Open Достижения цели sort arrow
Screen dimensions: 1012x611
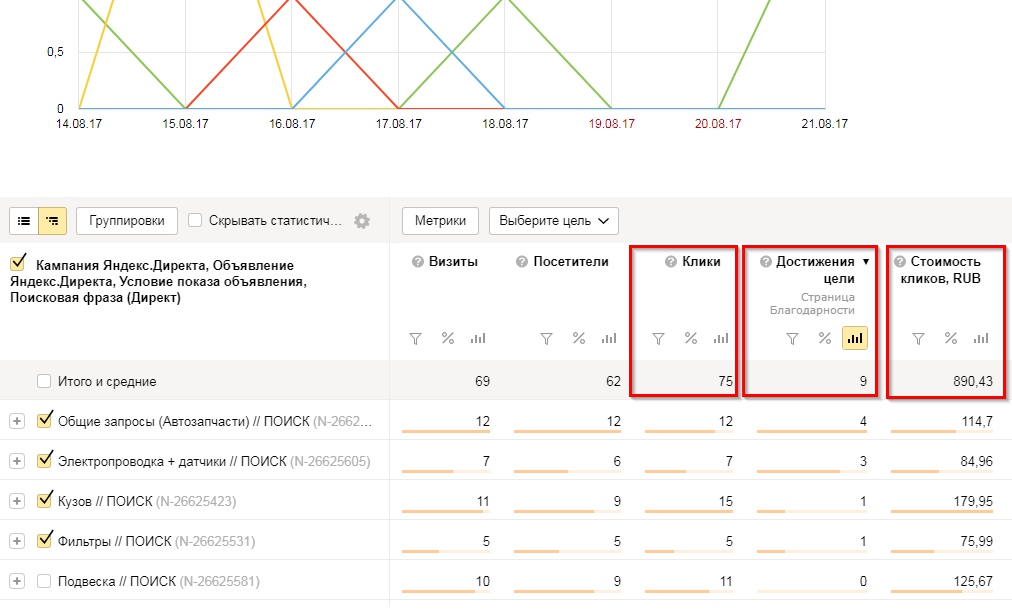click(866, 262)
